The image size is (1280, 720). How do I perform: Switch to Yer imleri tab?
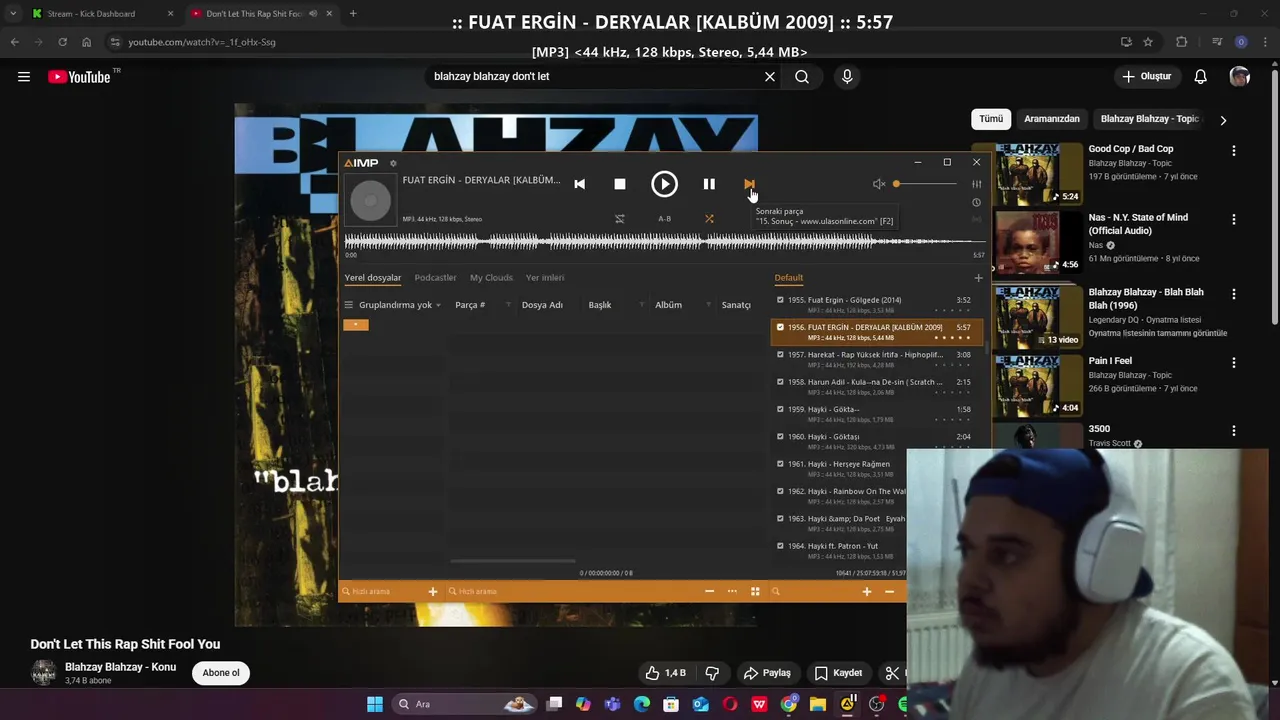pos(545,278)
